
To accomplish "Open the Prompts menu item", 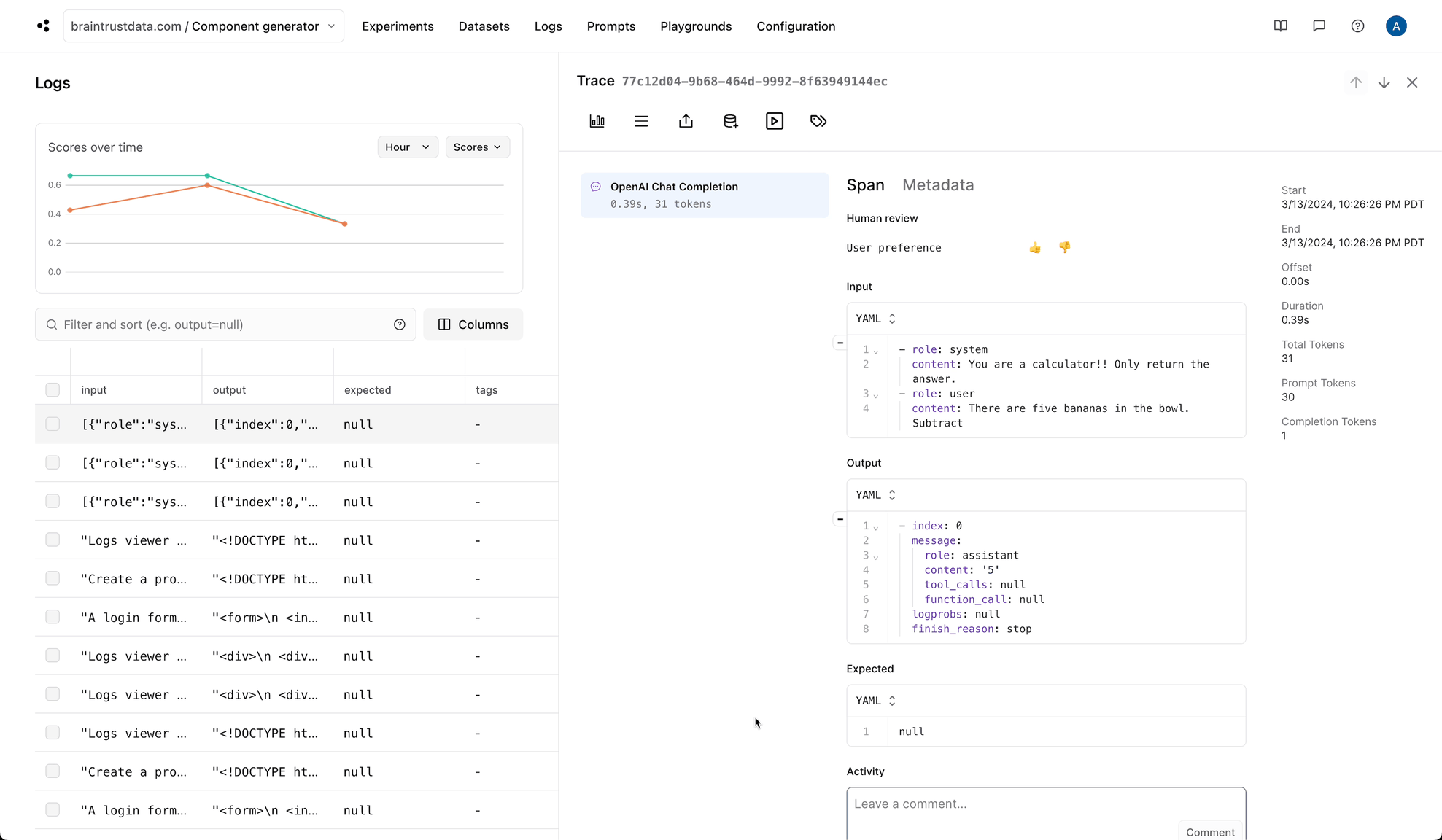I will [x=611, y=26].
